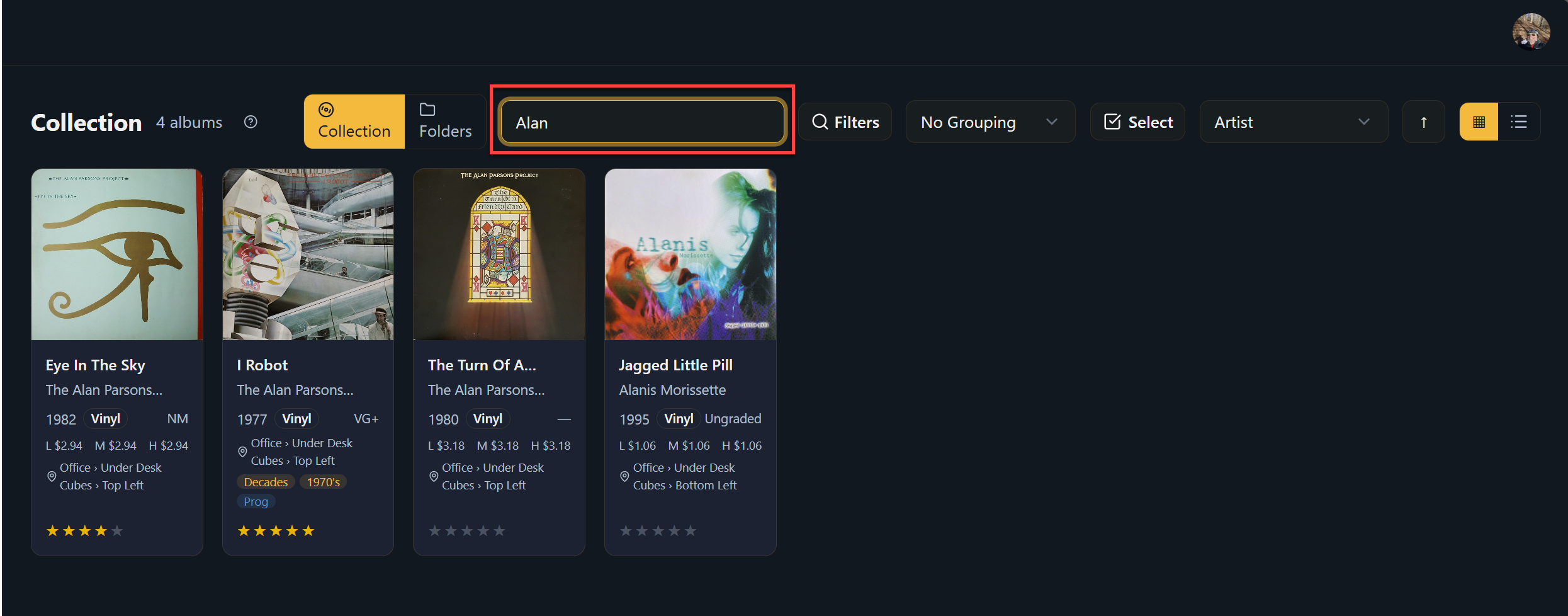
Task: Switch to grid view
Action: pyautogui.click(x=1479, y=122)
